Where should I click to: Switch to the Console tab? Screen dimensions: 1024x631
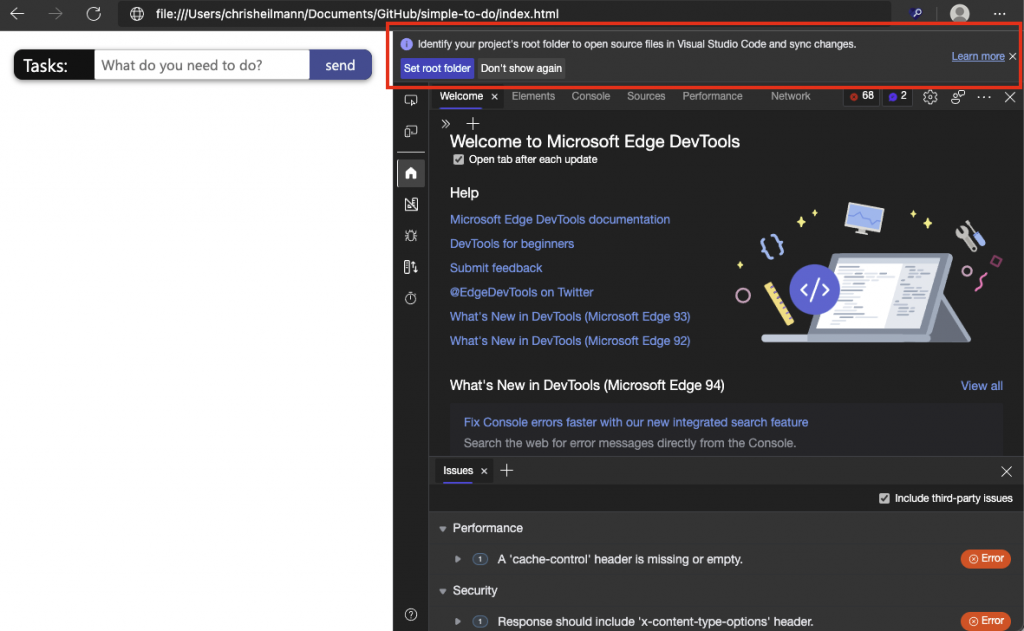click(x=590, y=96)
